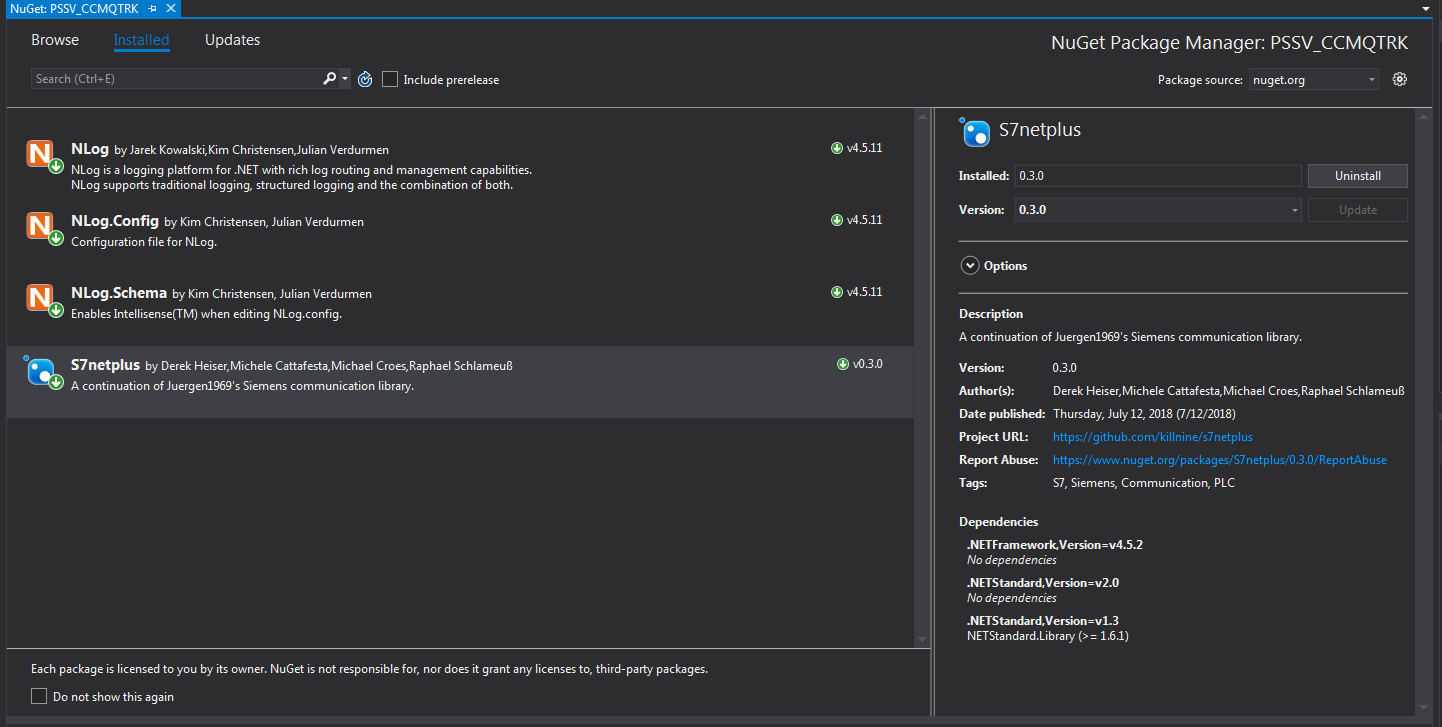Open the Version dropdown showing 0.3.0
1442x727 pixels.
[1158, 210]
